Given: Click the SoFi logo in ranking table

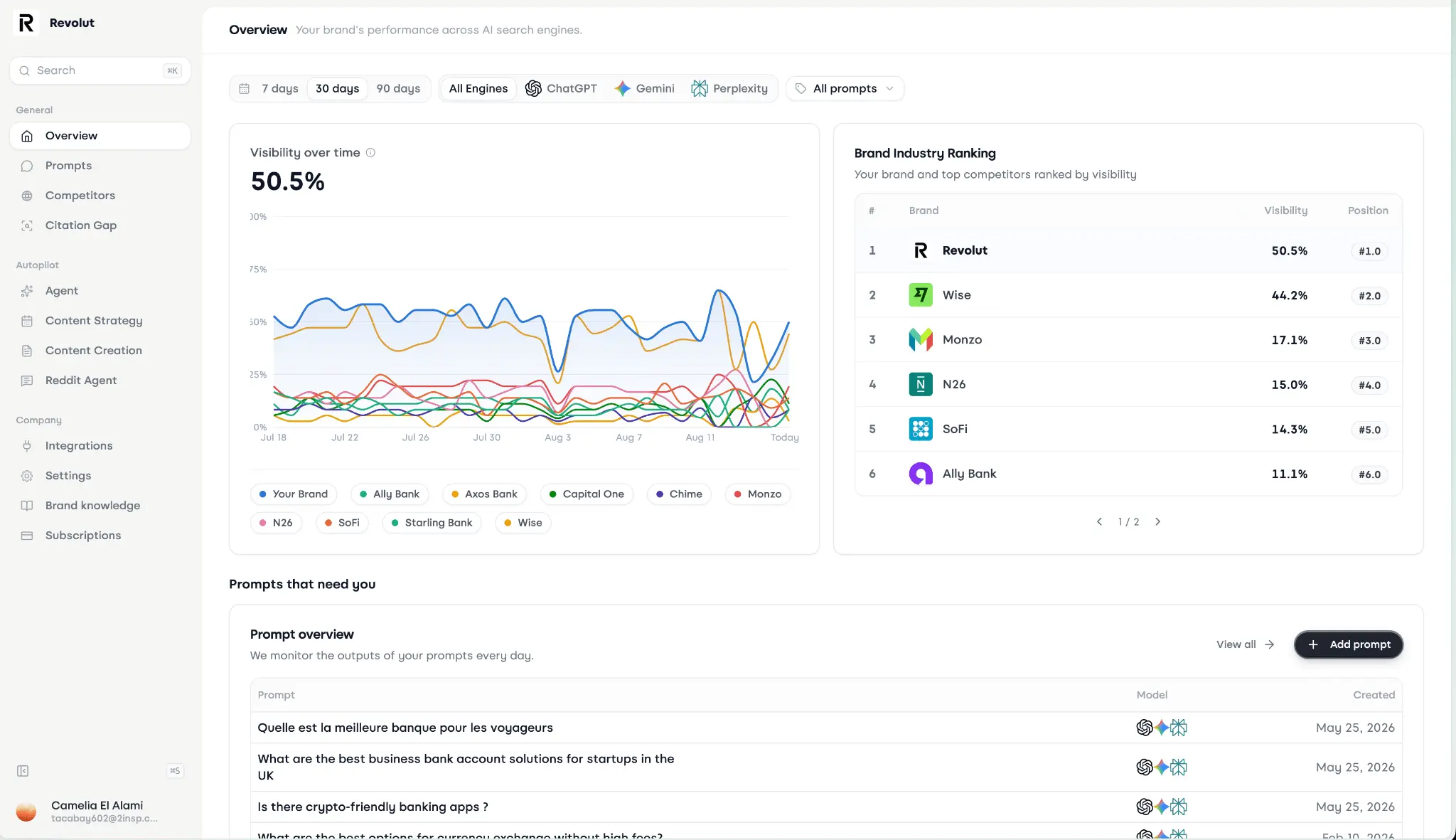Looking at the screenshot, I should point(921,429).
